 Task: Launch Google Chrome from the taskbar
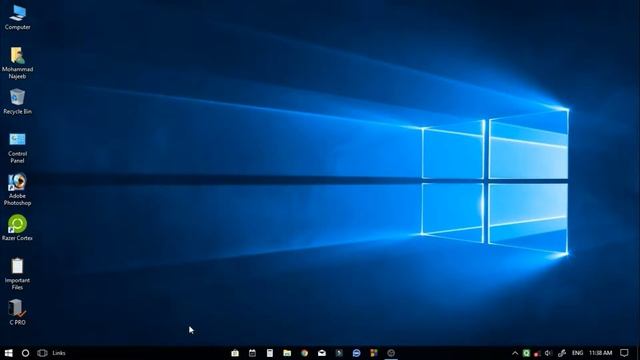(x=304, y=353)
